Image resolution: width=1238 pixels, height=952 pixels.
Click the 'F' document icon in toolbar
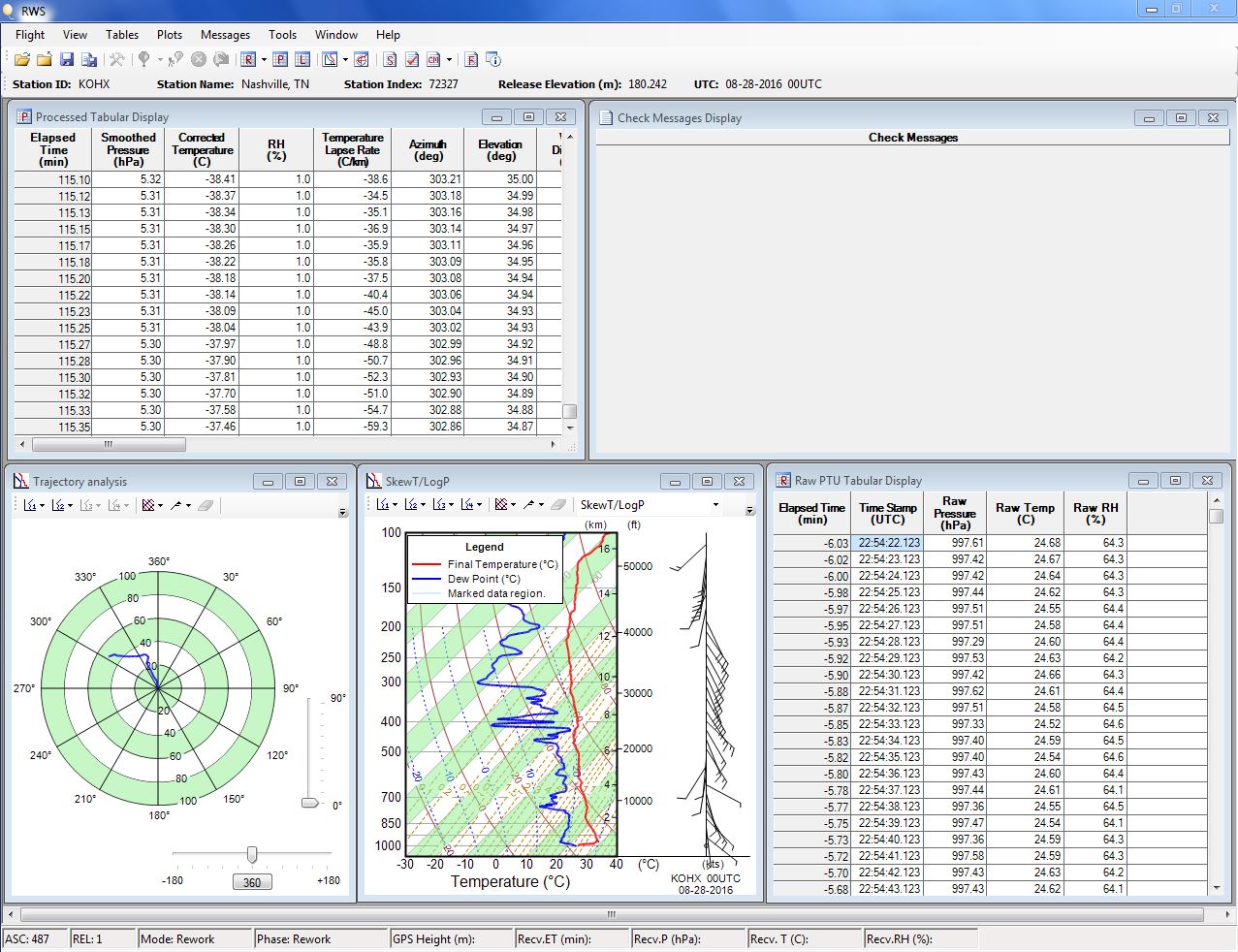click(x=471, y=60)
